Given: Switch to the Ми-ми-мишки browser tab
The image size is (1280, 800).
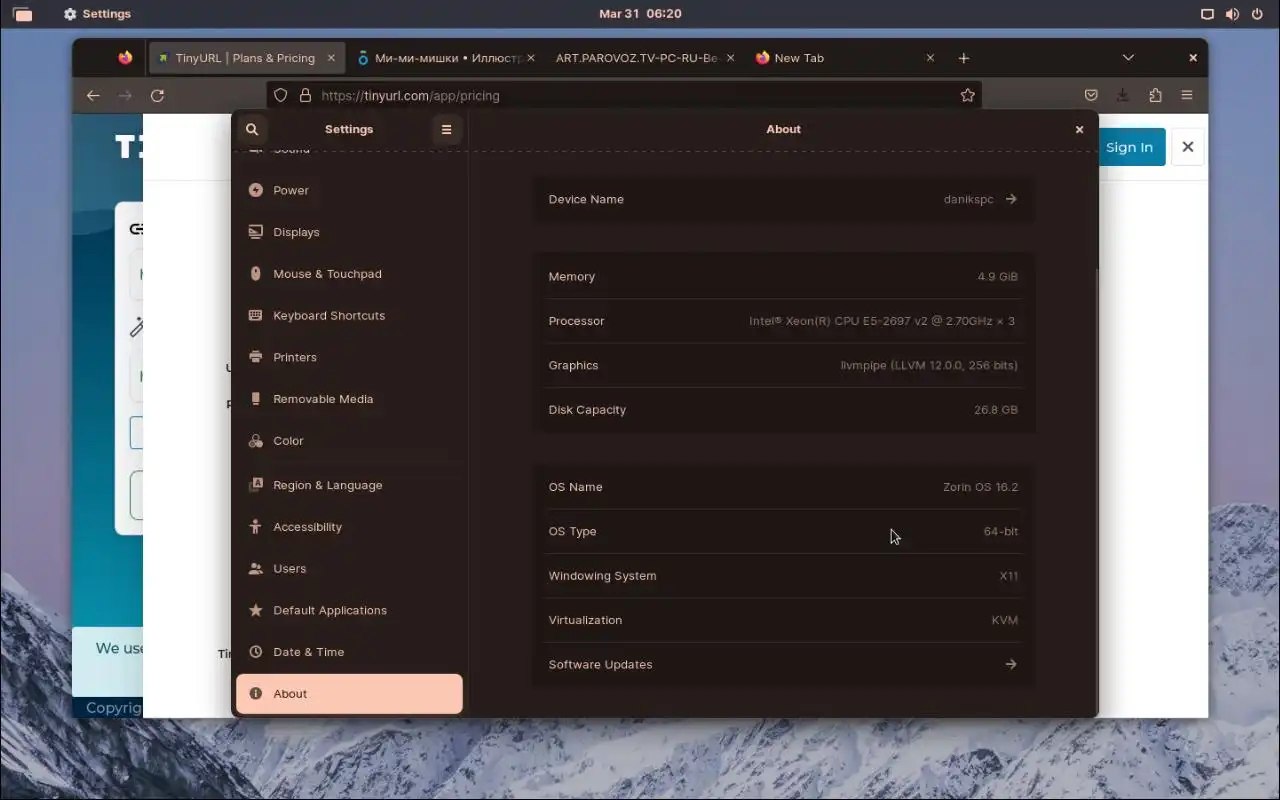Looking at the screenshot, I should [x=447, y=58].
